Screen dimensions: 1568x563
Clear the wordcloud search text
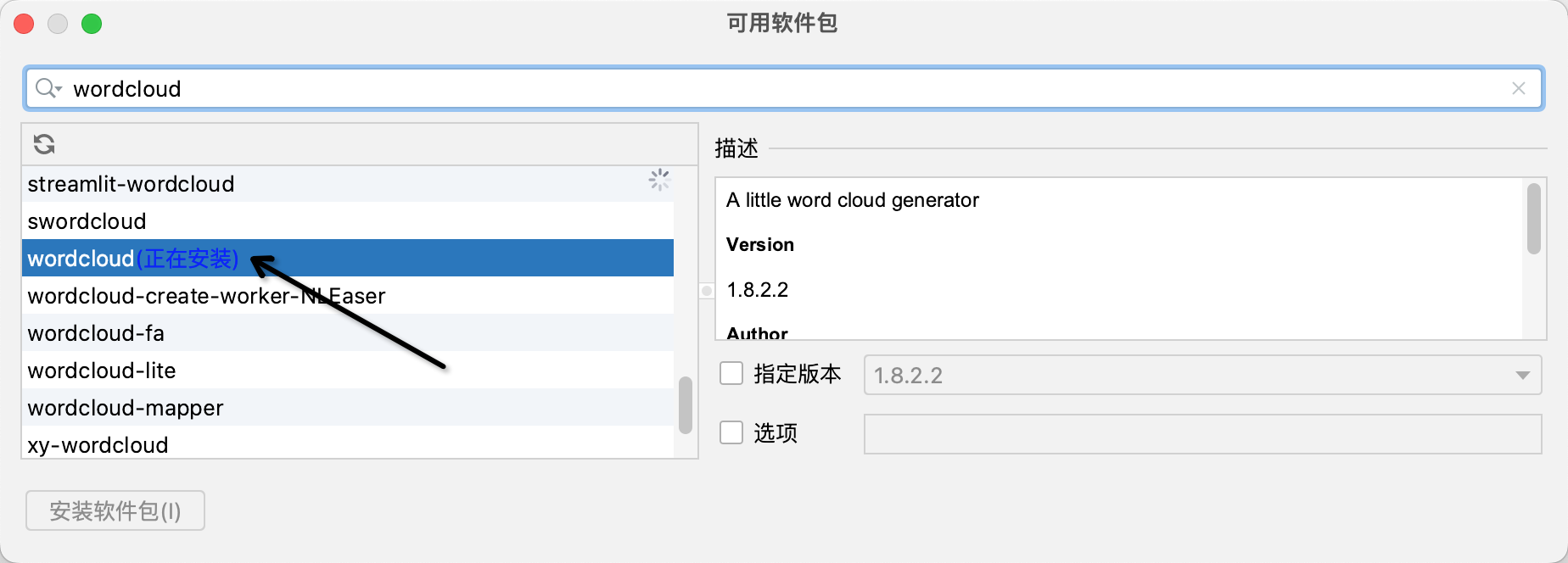coord(1518,88)
